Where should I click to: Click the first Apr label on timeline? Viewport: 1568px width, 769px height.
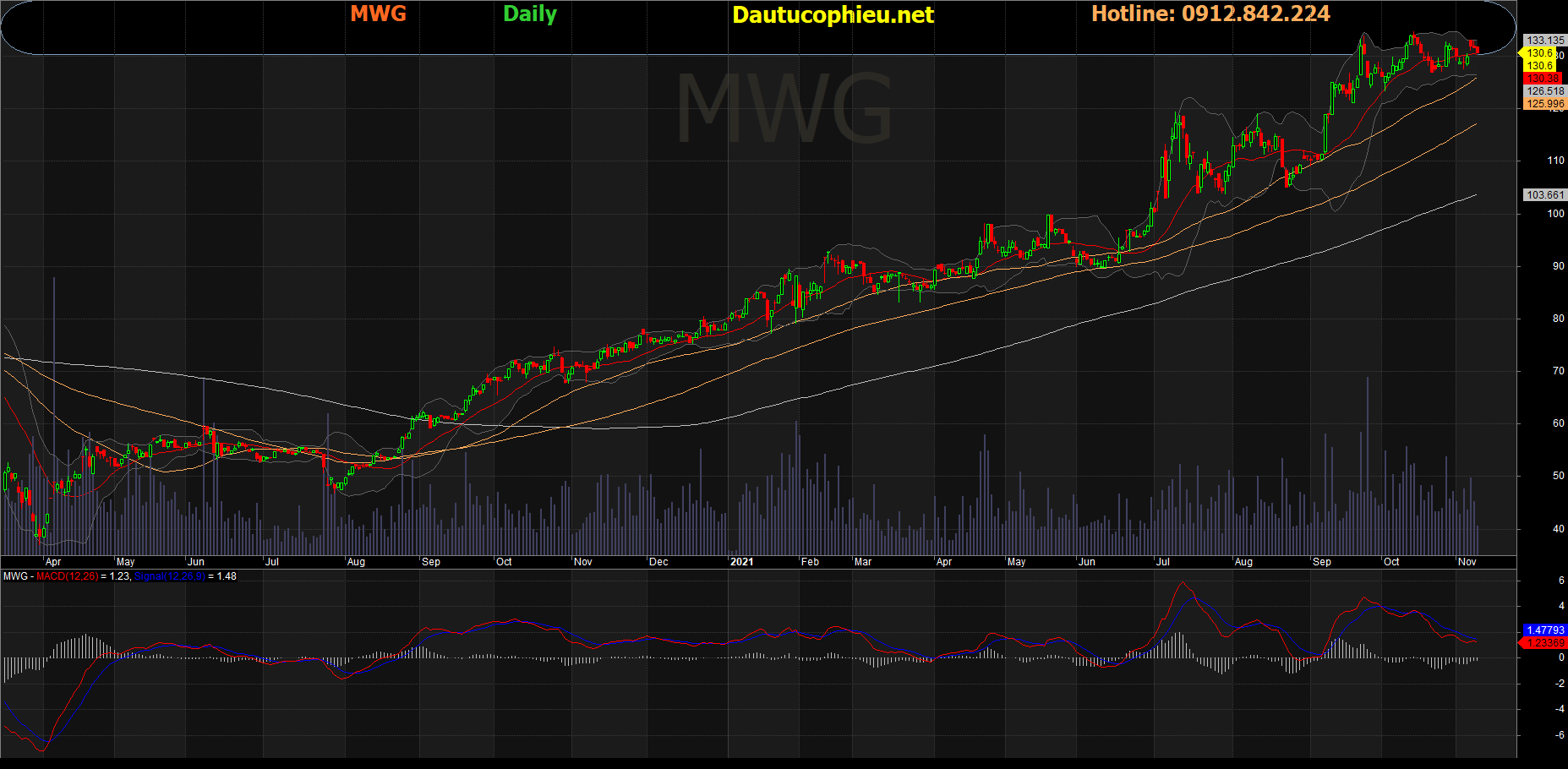tap(53, 562)
